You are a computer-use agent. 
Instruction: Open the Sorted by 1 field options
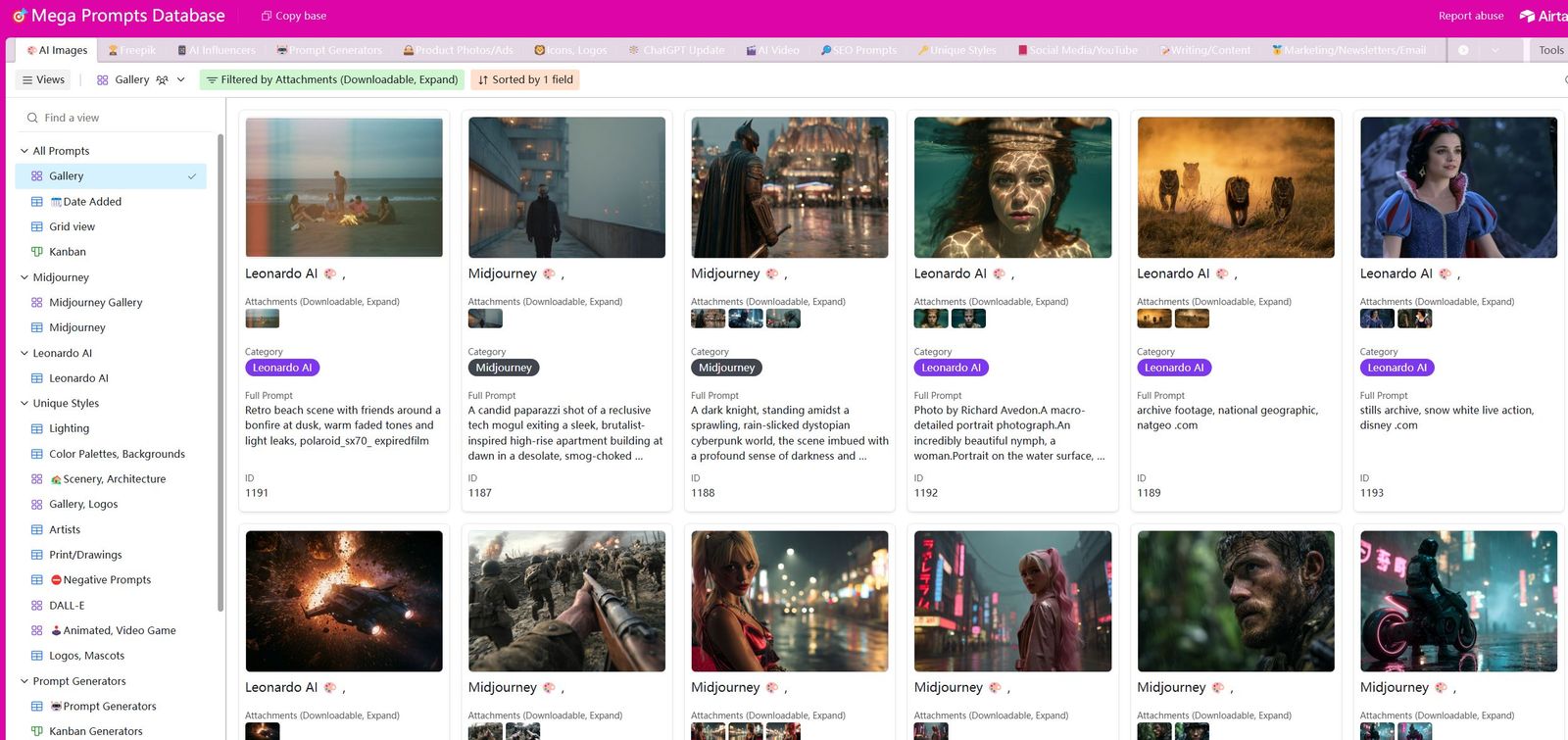[525, 79]
